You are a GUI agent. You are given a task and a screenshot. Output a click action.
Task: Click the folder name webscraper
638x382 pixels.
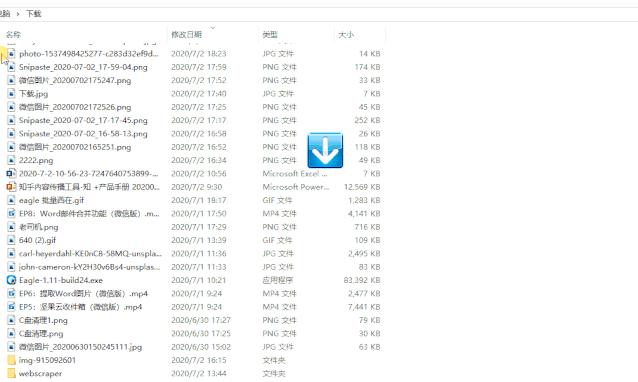40,373
